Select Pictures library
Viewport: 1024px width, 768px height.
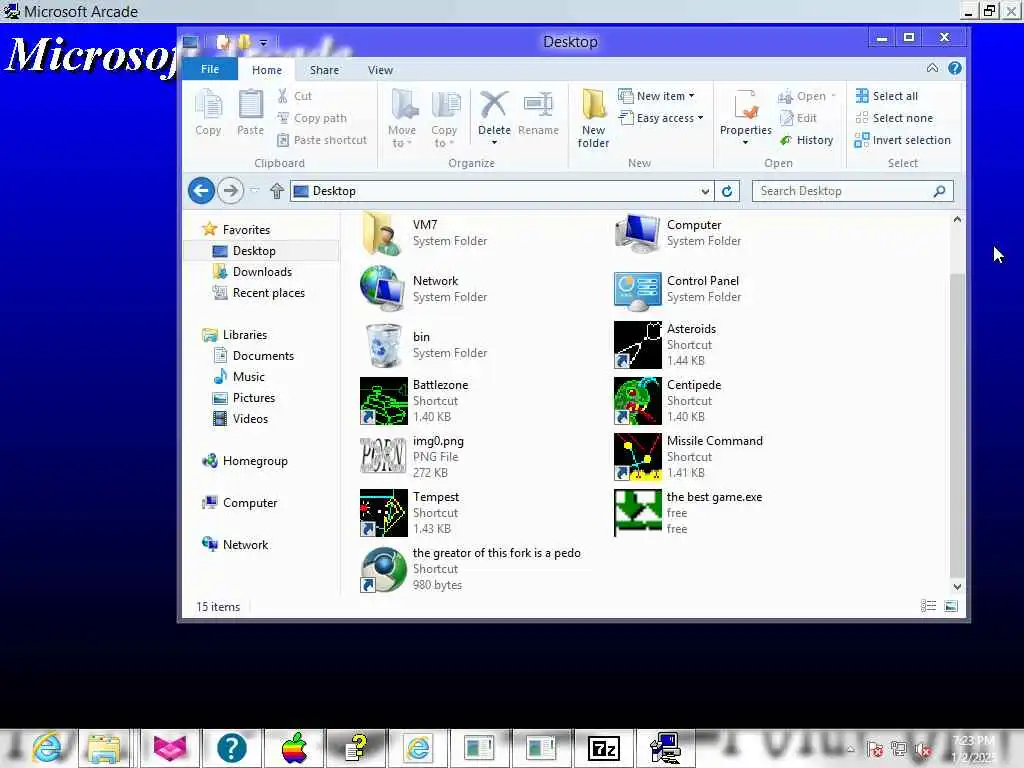pyautogui.click(x=253, y=398)
